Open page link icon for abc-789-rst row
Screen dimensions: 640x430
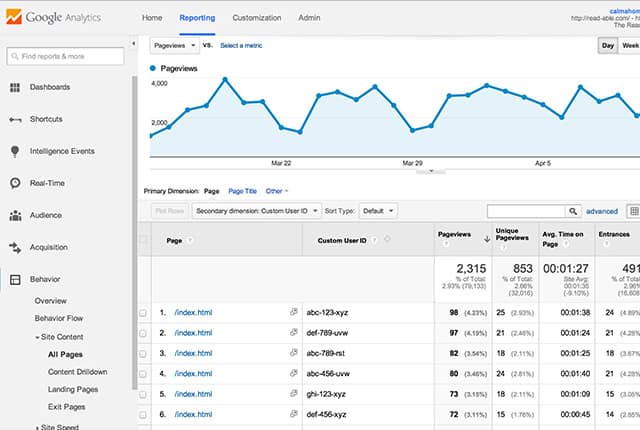click(293, 353)
